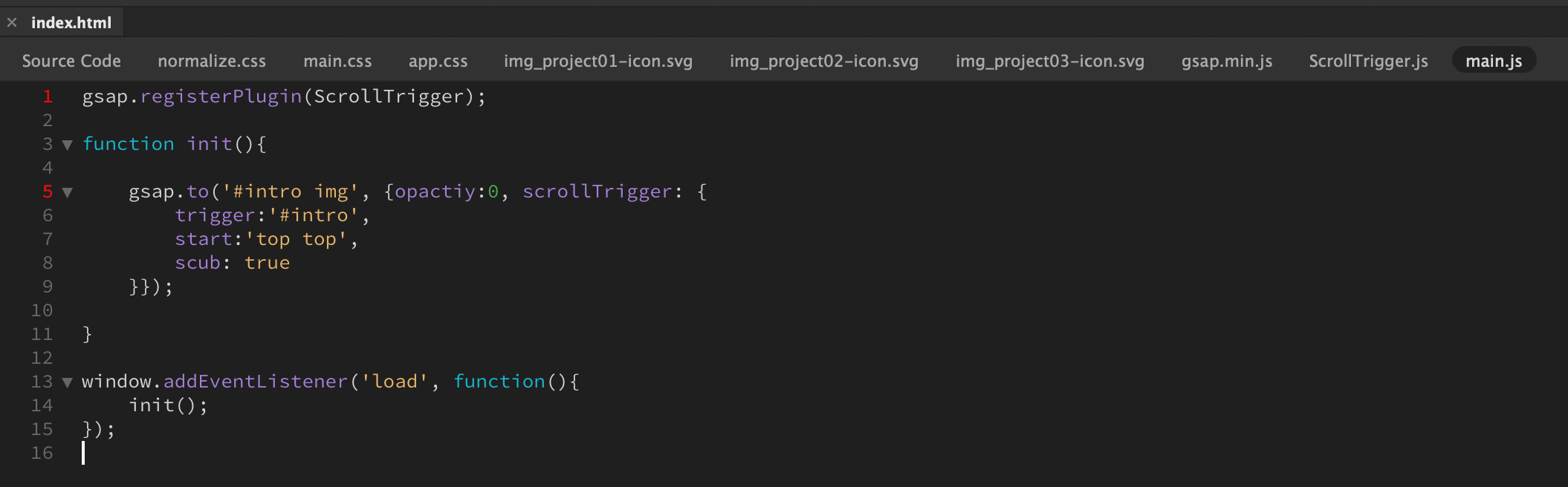Collapse the init function code fold

coord(68,146)
